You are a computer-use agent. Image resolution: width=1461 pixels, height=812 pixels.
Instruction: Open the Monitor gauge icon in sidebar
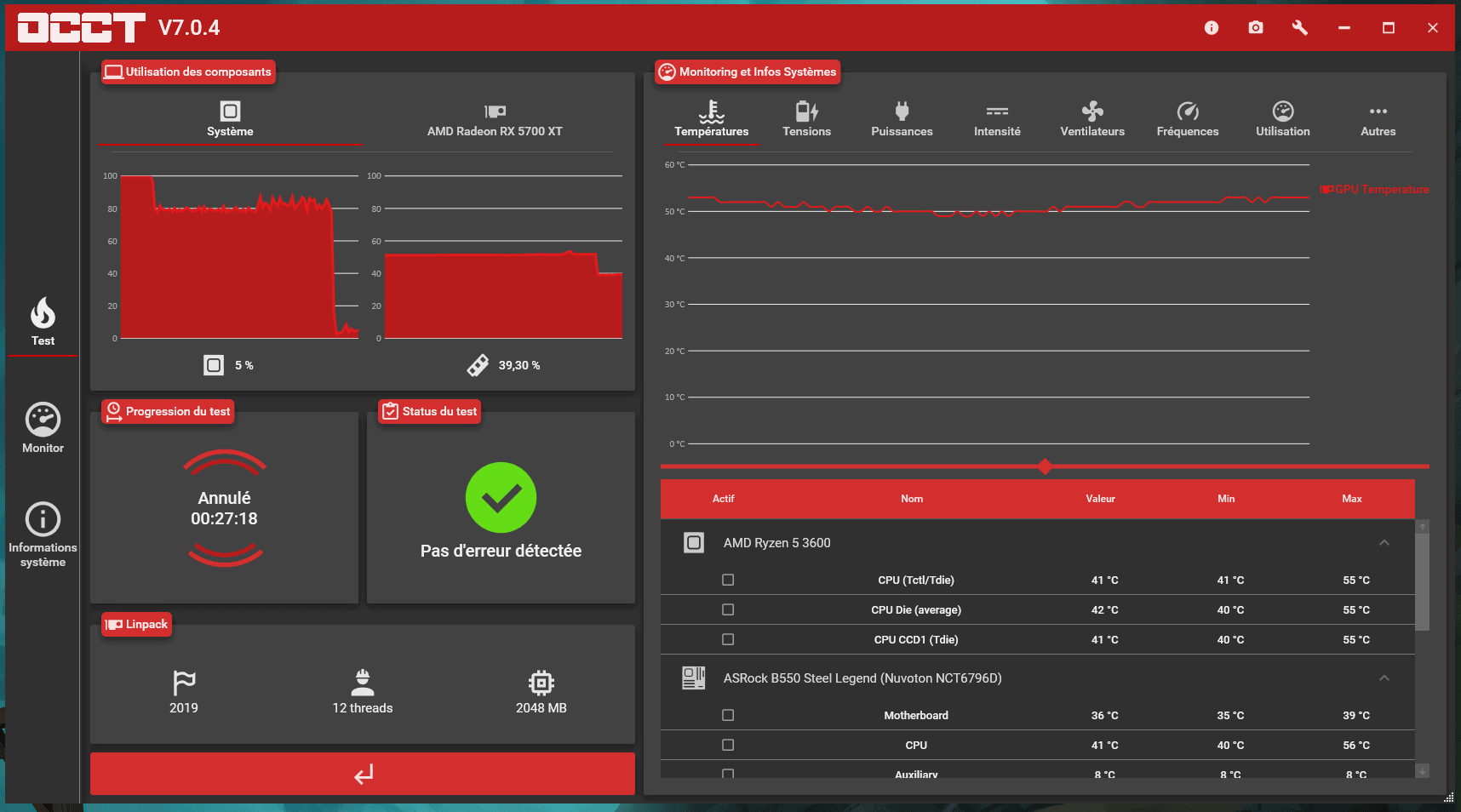tap(43, 419)
